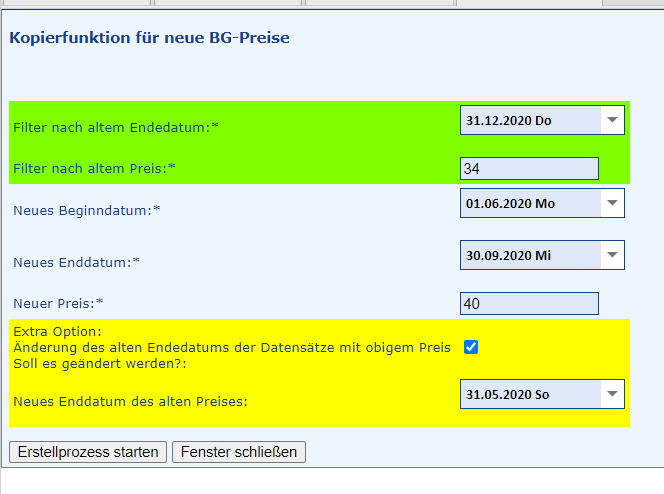Open the 'Neues Enddatum' dropdown arrow
The height and width of the screenshot is (494, 664).
(612, 255)
